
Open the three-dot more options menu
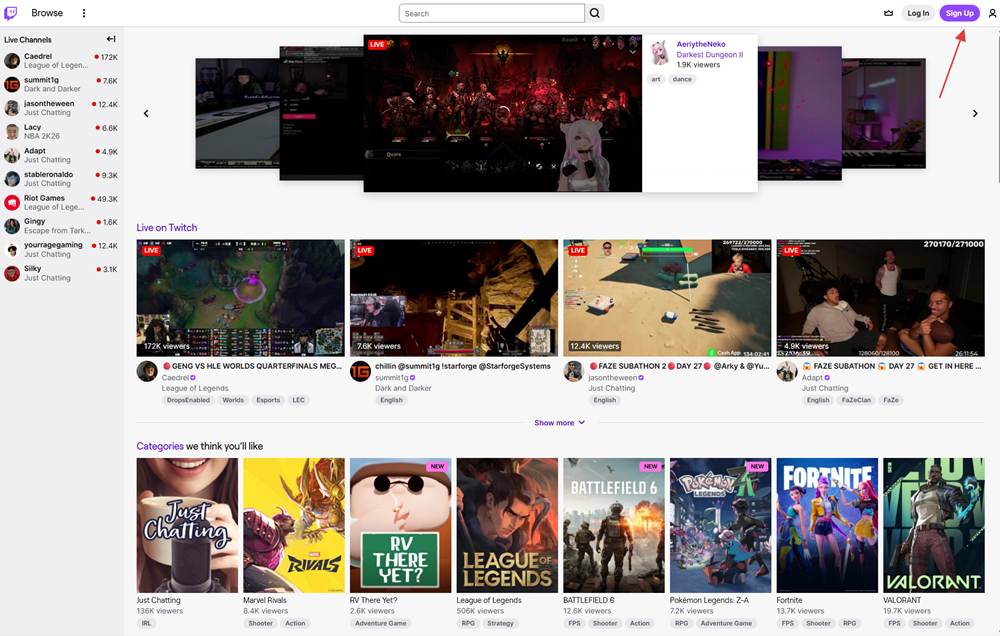84,12
